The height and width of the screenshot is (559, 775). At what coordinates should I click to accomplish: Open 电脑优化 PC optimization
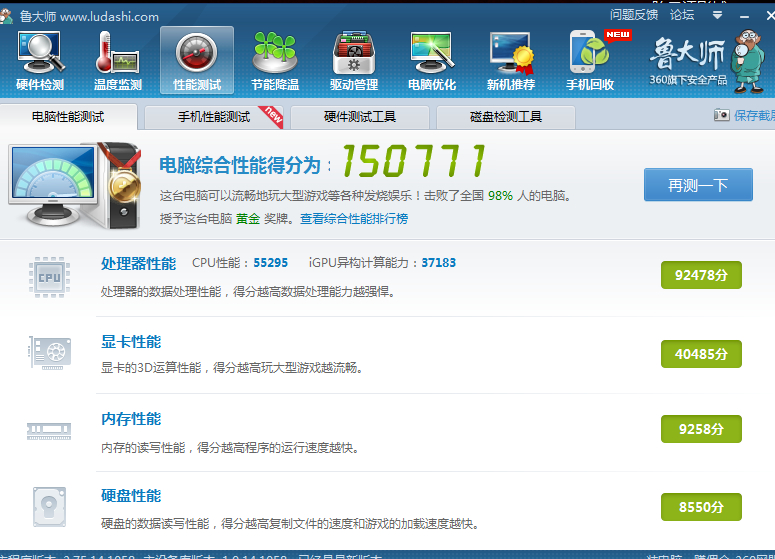[432, 61]
